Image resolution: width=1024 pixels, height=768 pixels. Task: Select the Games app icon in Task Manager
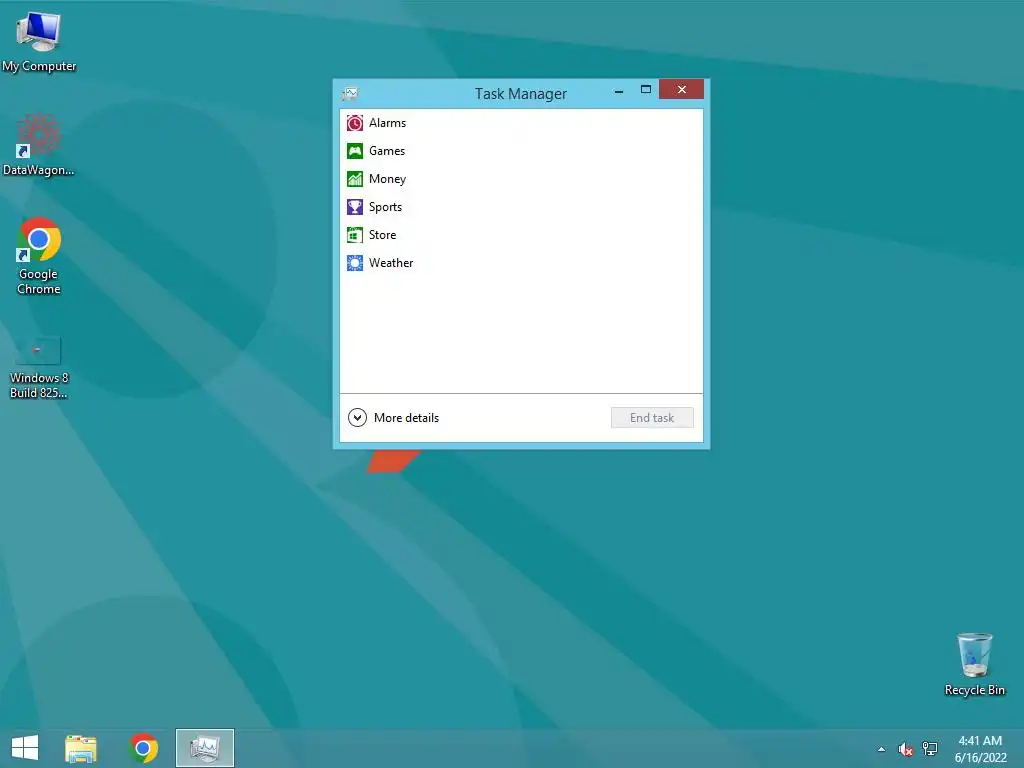point(355,151)
